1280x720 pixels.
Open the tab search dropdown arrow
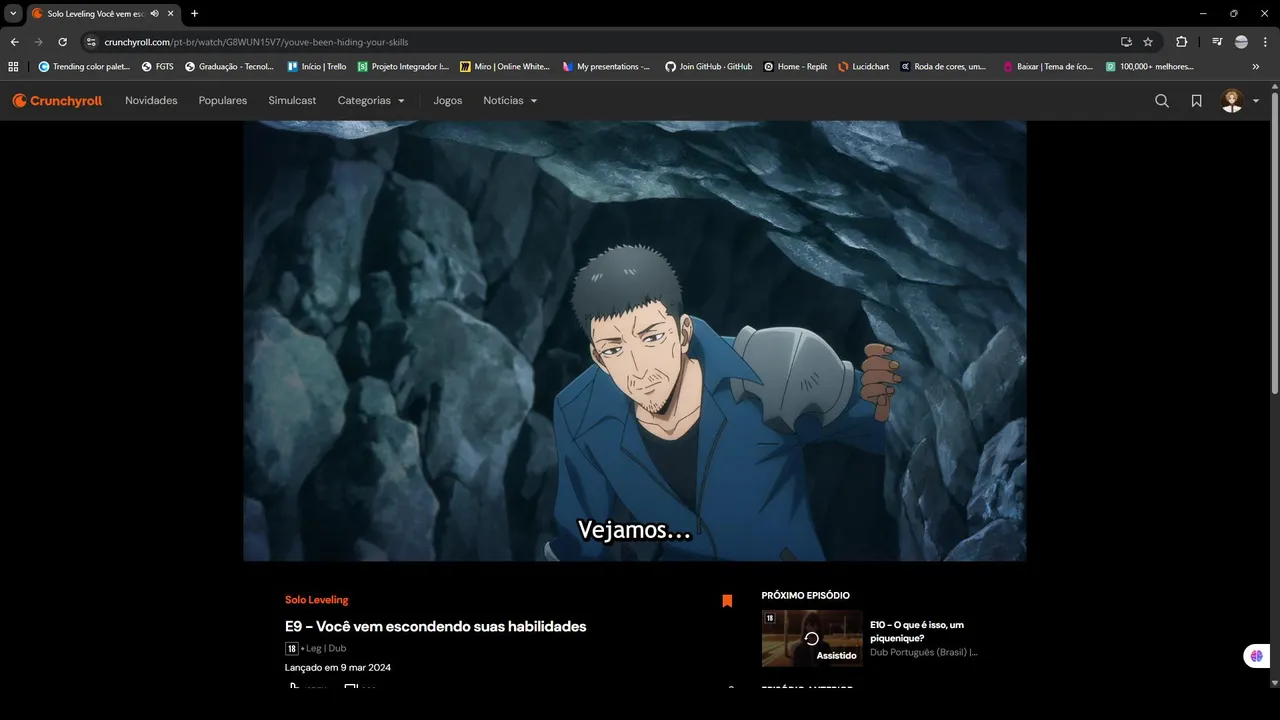pyautogui.click(x=13, y=13)
